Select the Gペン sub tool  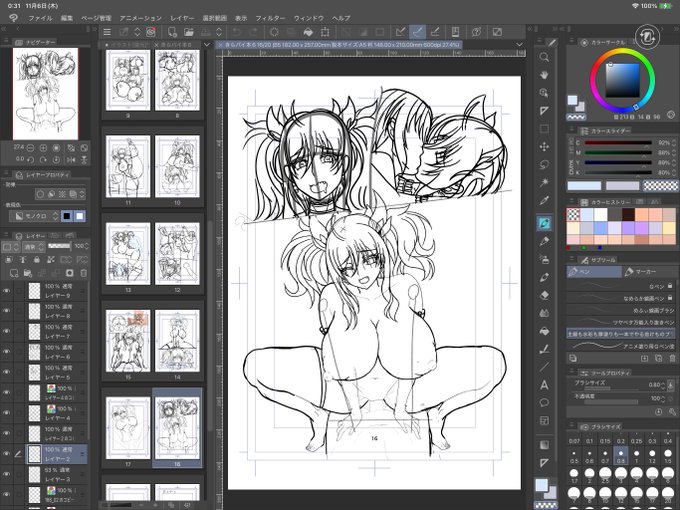click(x=621, y=287)
